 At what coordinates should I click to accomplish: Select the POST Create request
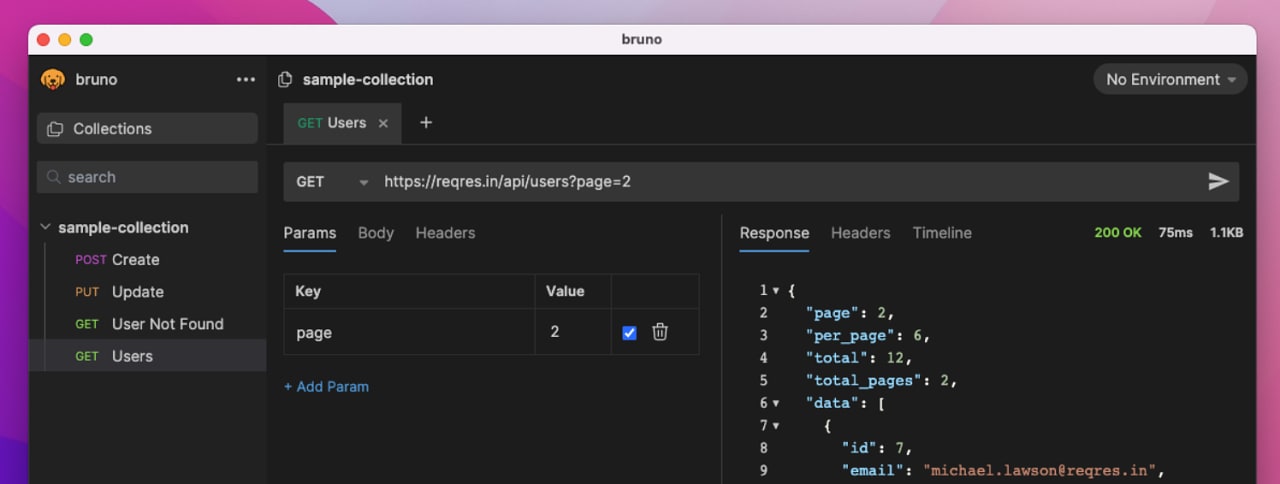135,260
